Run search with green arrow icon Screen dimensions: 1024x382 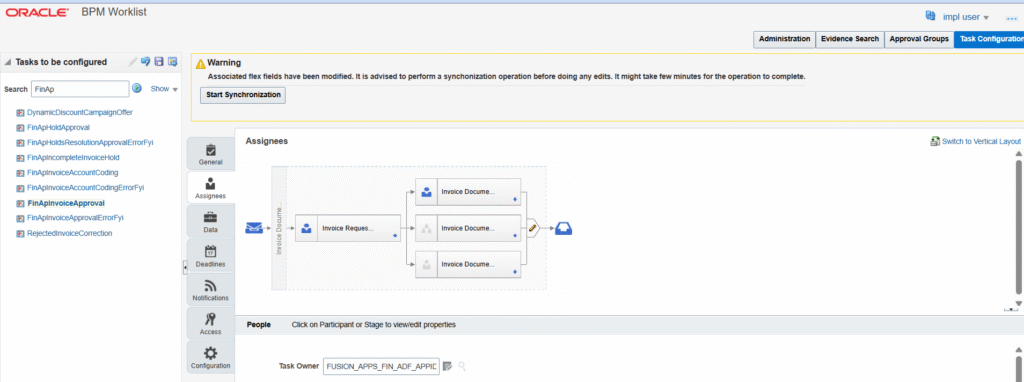pyautogui.click(x=137, y=88)
